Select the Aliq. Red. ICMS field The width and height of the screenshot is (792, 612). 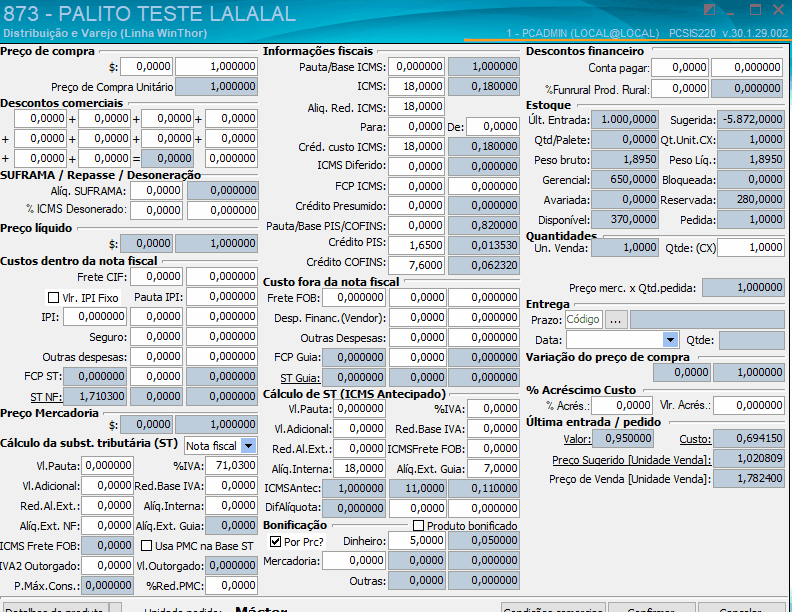pyautogui.click(x=417, y=107)
